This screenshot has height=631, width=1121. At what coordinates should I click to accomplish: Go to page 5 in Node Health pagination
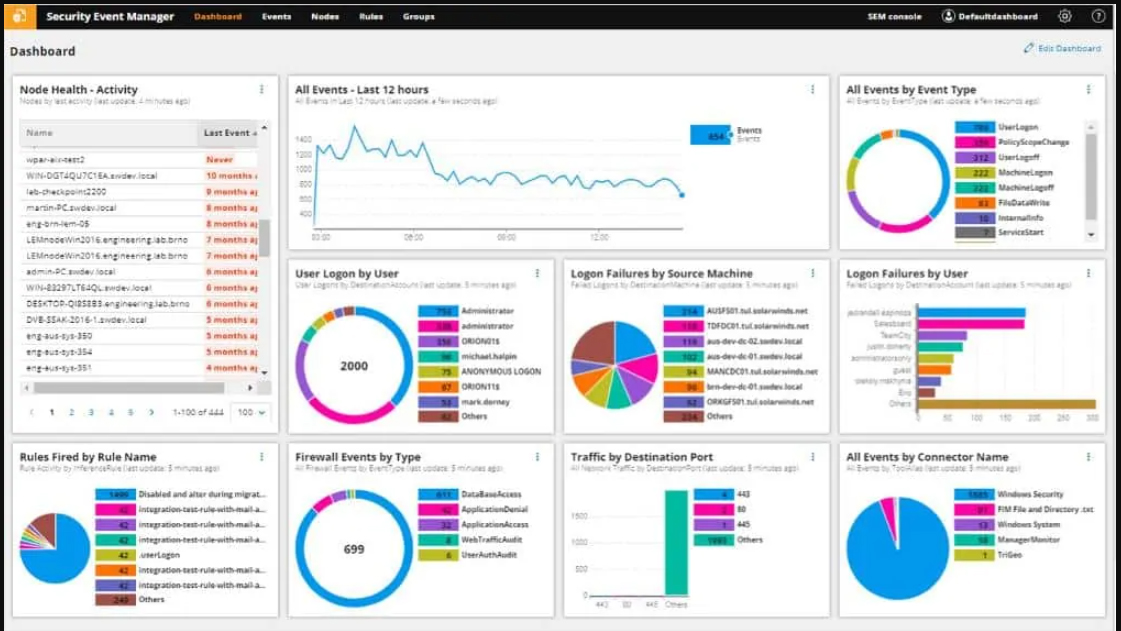click(130, 412)
